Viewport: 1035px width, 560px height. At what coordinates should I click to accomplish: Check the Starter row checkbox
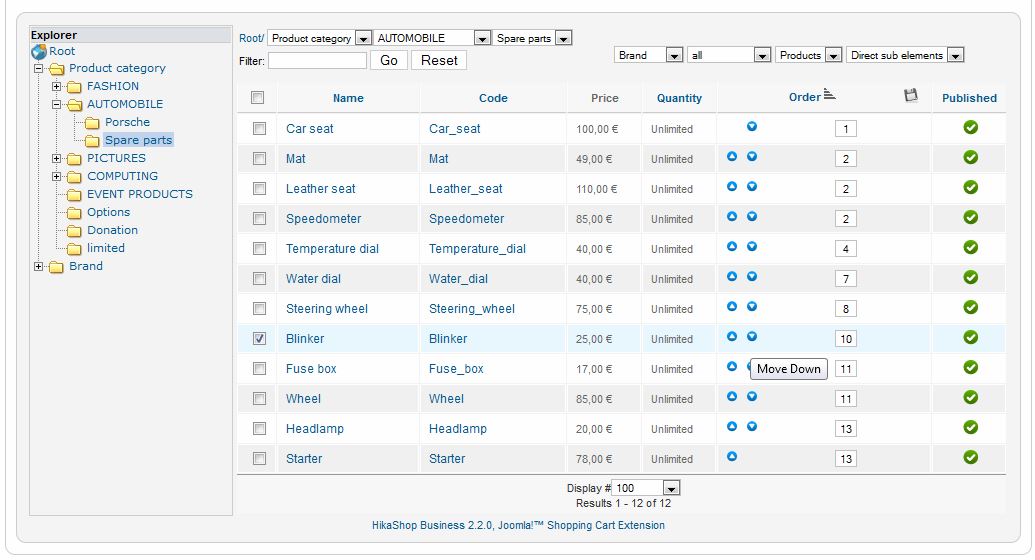[259, 458]
